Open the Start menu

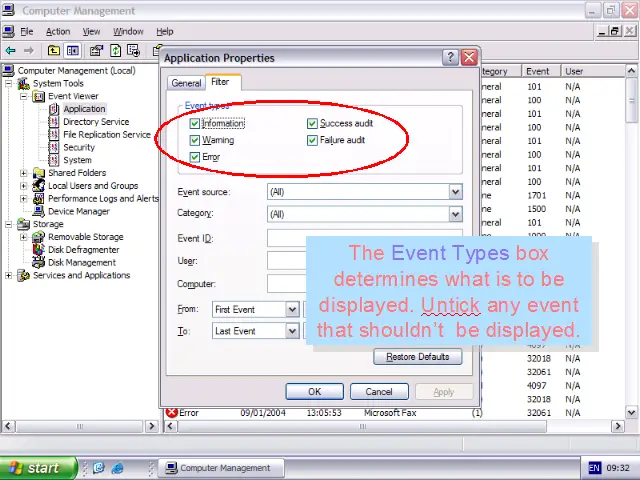38,468
